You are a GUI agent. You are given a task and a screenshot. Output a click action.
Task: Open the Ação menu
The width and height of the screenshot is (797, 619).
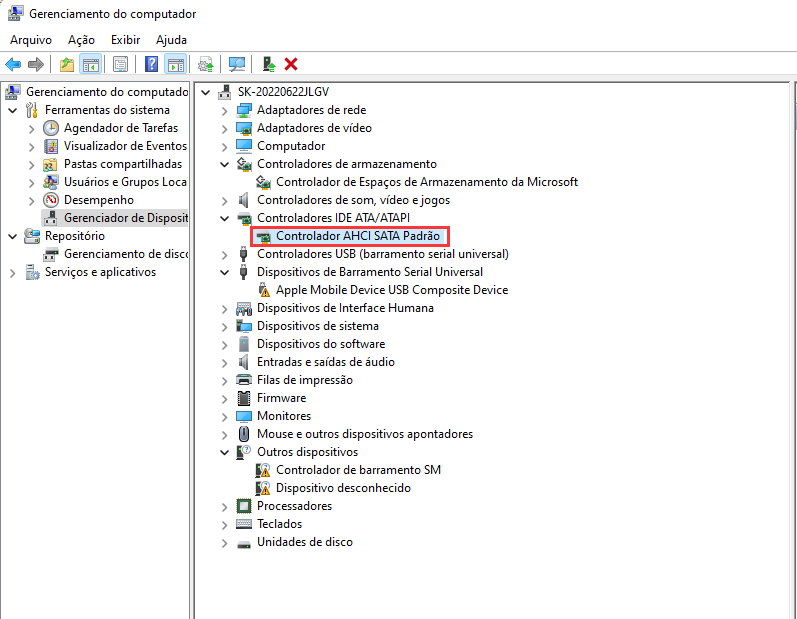[x=81, y=40]
